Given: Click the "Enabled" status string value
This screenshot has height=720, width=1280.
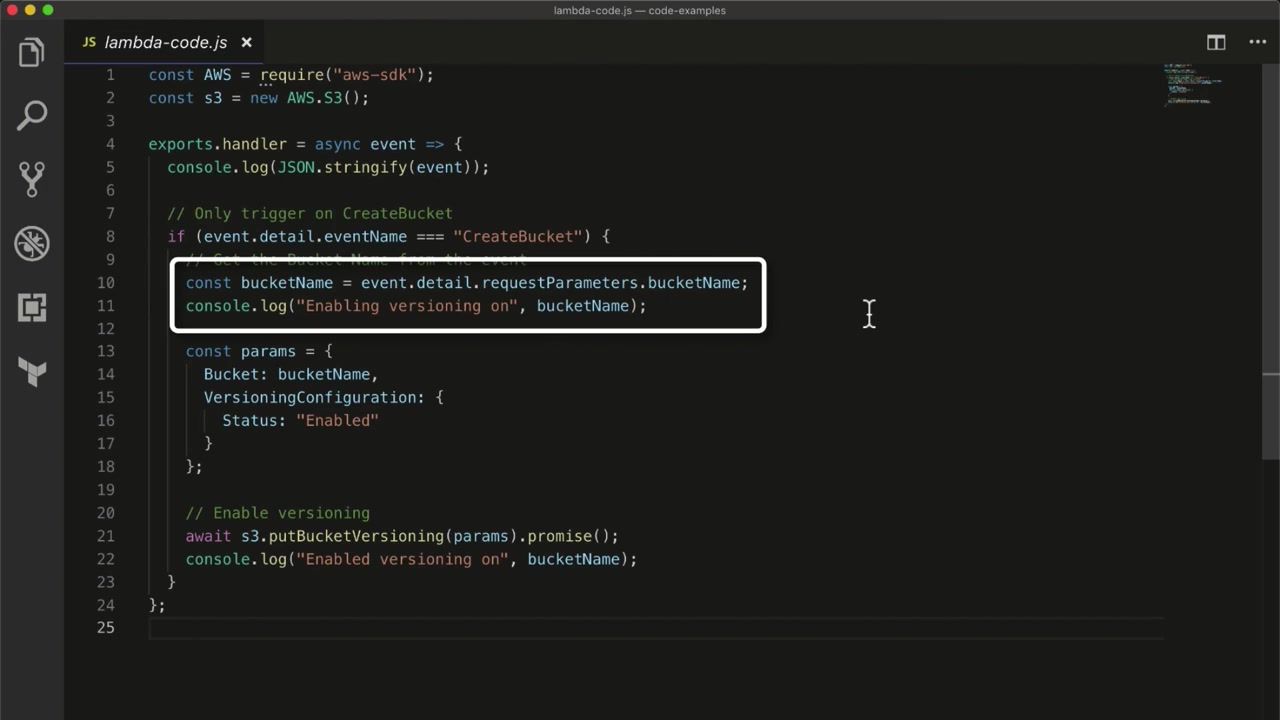Looking at the screenshot, I should tap(337, 421).
